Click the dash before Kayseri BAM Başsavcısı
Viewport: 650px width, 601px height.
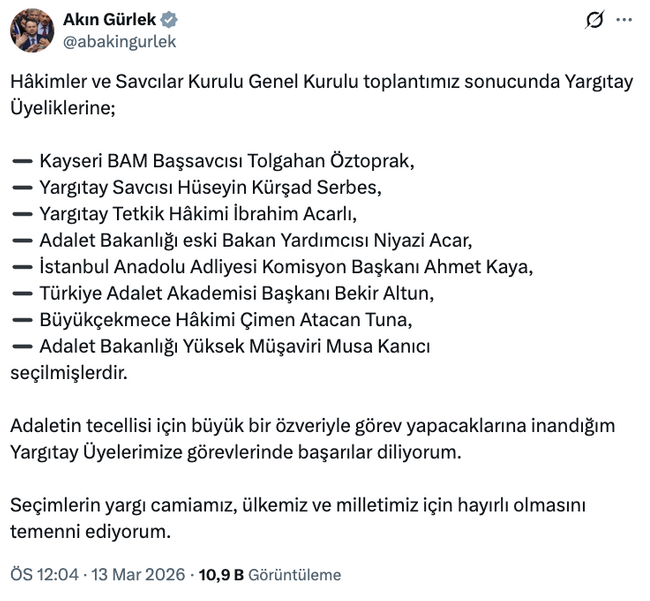point(22,160)
